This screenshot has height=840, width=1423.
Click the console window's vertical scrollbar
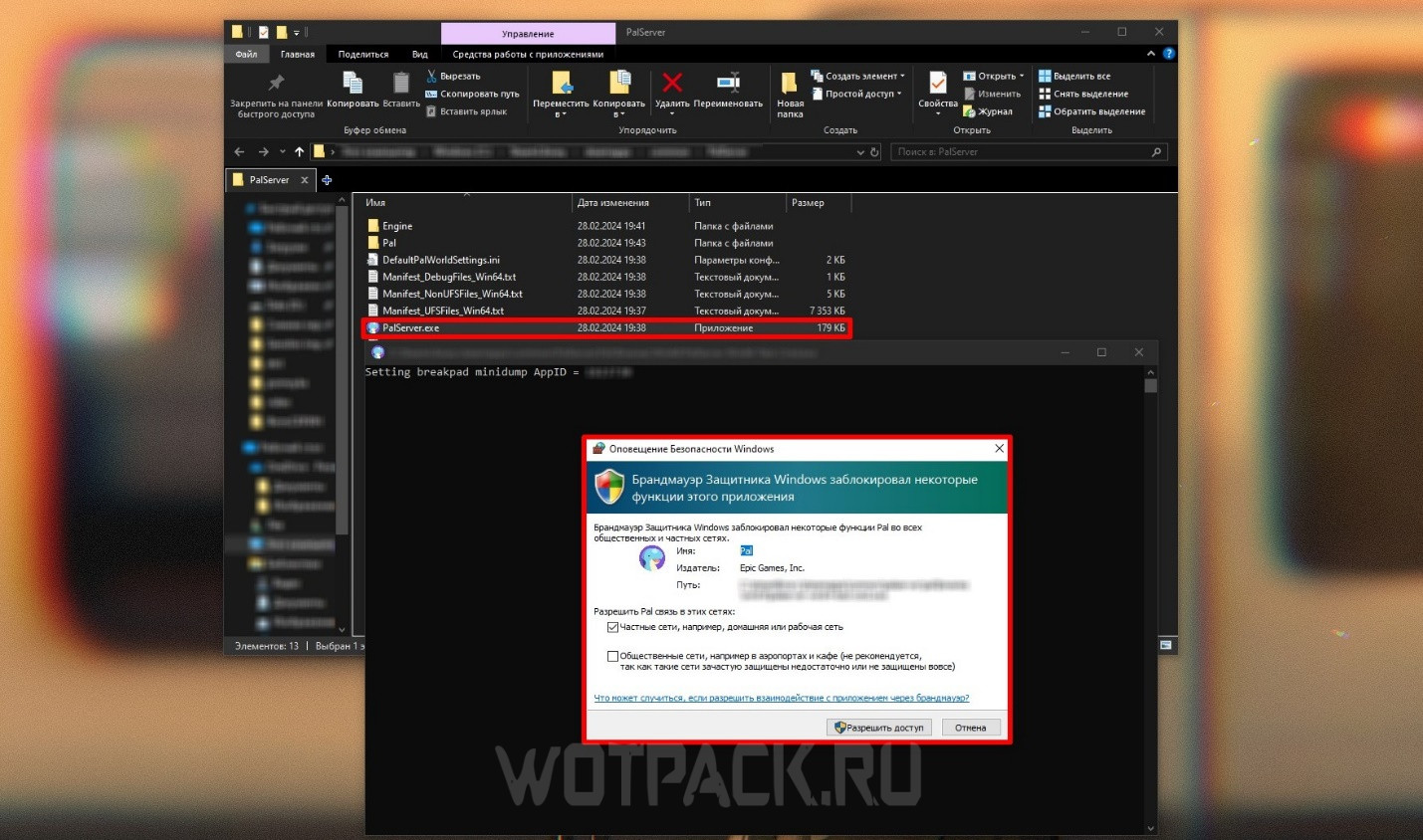pyautogui.click(x=1150, y=597)
